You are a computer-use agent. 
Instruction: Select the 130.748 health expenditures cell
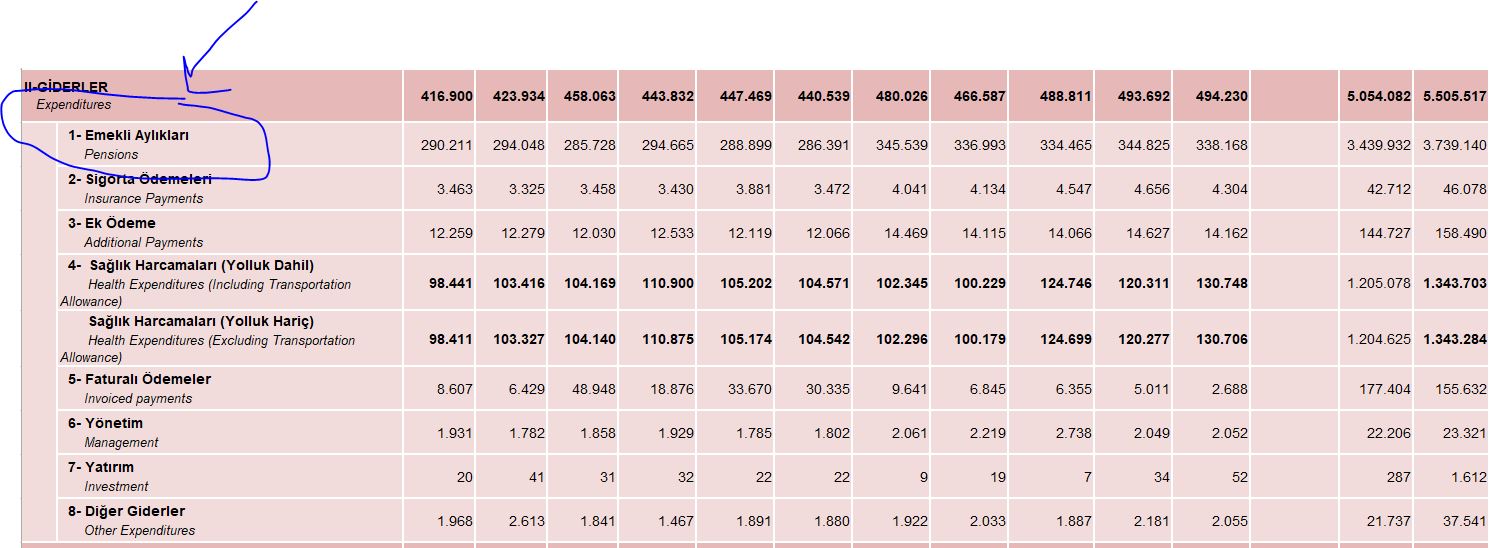click(x=1220, y=283)
